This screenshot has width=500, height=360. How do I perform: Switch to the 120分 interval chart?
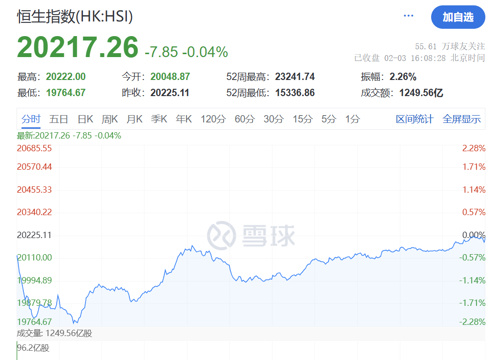pyautogui.click(x=213, y=119)
